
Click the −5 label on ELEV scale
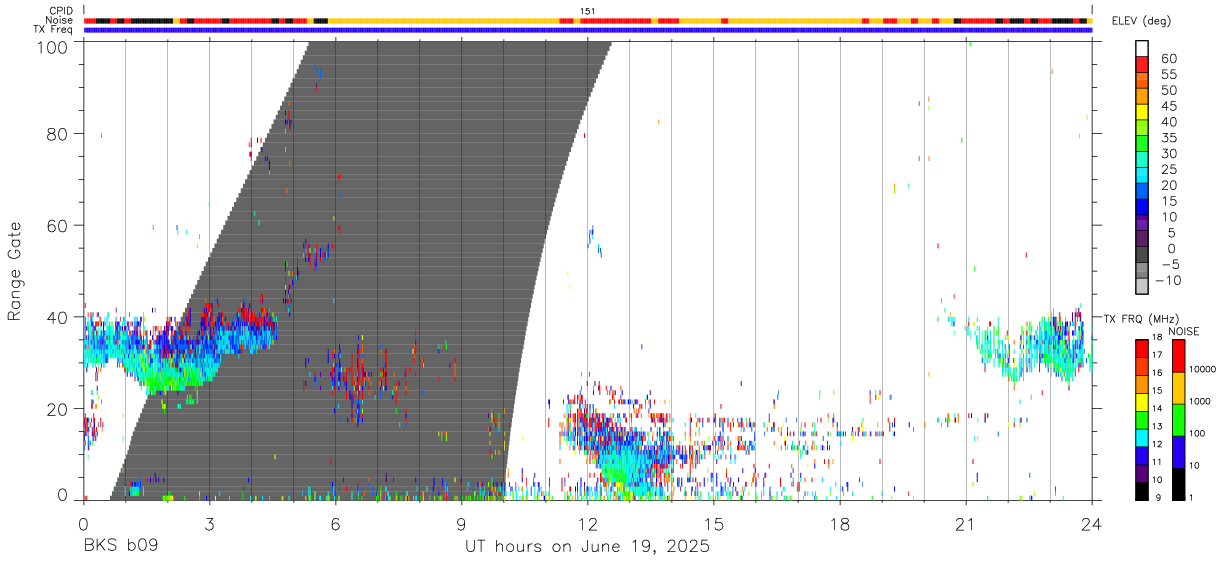tap(1170, 264)
